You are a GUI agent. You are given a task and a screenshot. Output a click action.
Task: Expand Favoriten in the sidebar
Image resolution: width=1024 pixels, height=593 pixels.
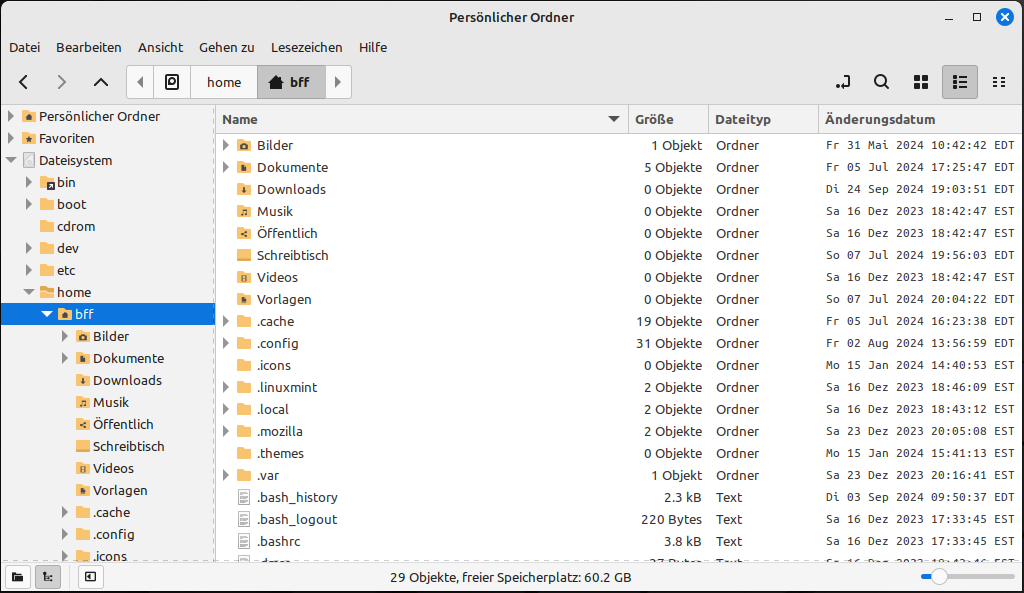pyautogui.click(x=10, y=138)
